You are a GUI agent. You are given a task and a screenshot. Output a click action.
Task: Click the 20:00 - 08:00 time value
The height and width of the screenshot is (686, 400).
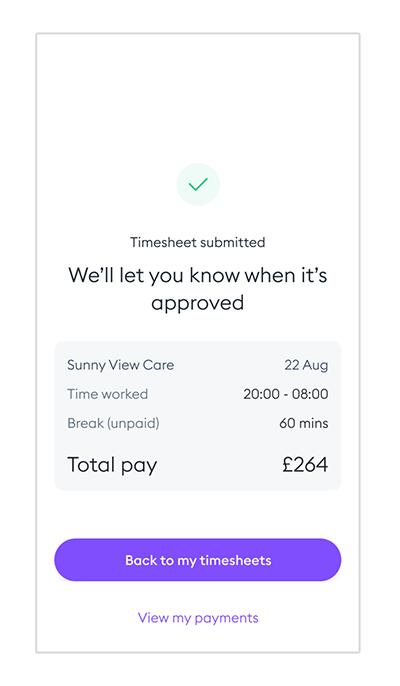click(286, 394)
